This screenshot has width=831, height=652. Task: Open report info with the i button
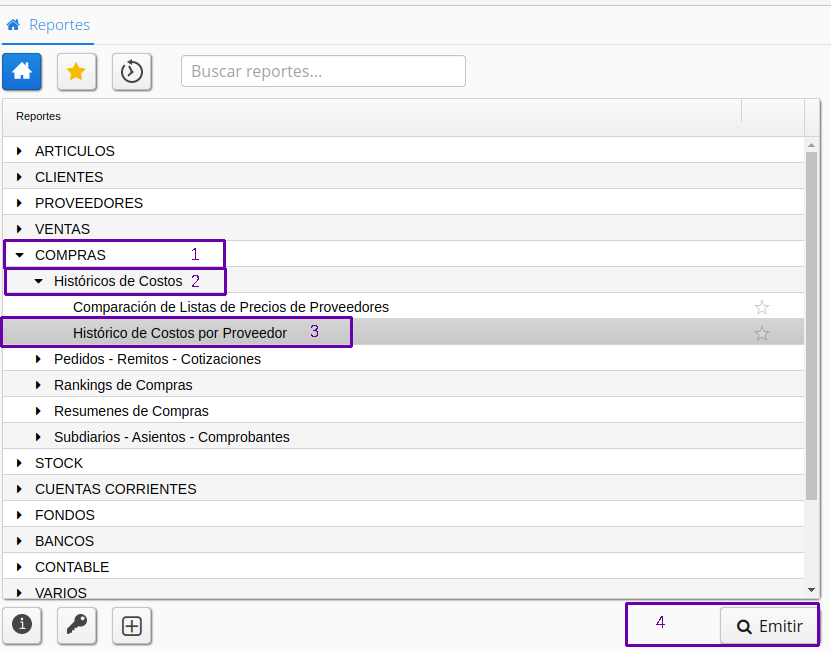22,625
